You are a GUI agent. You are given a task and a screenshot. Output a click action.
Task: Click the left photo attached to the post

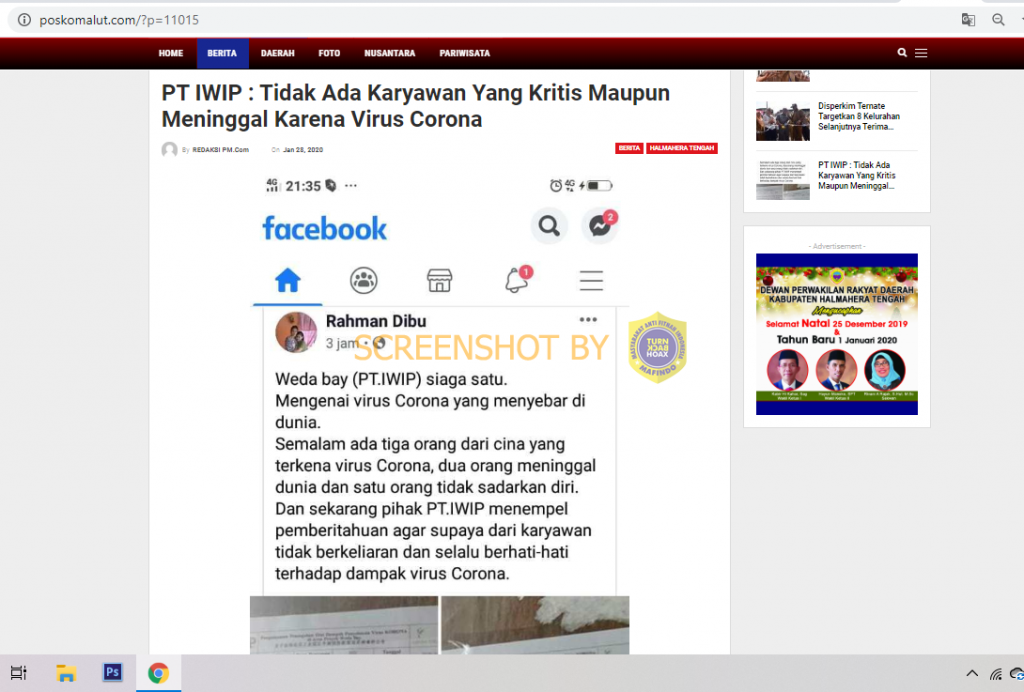(344, 625)
